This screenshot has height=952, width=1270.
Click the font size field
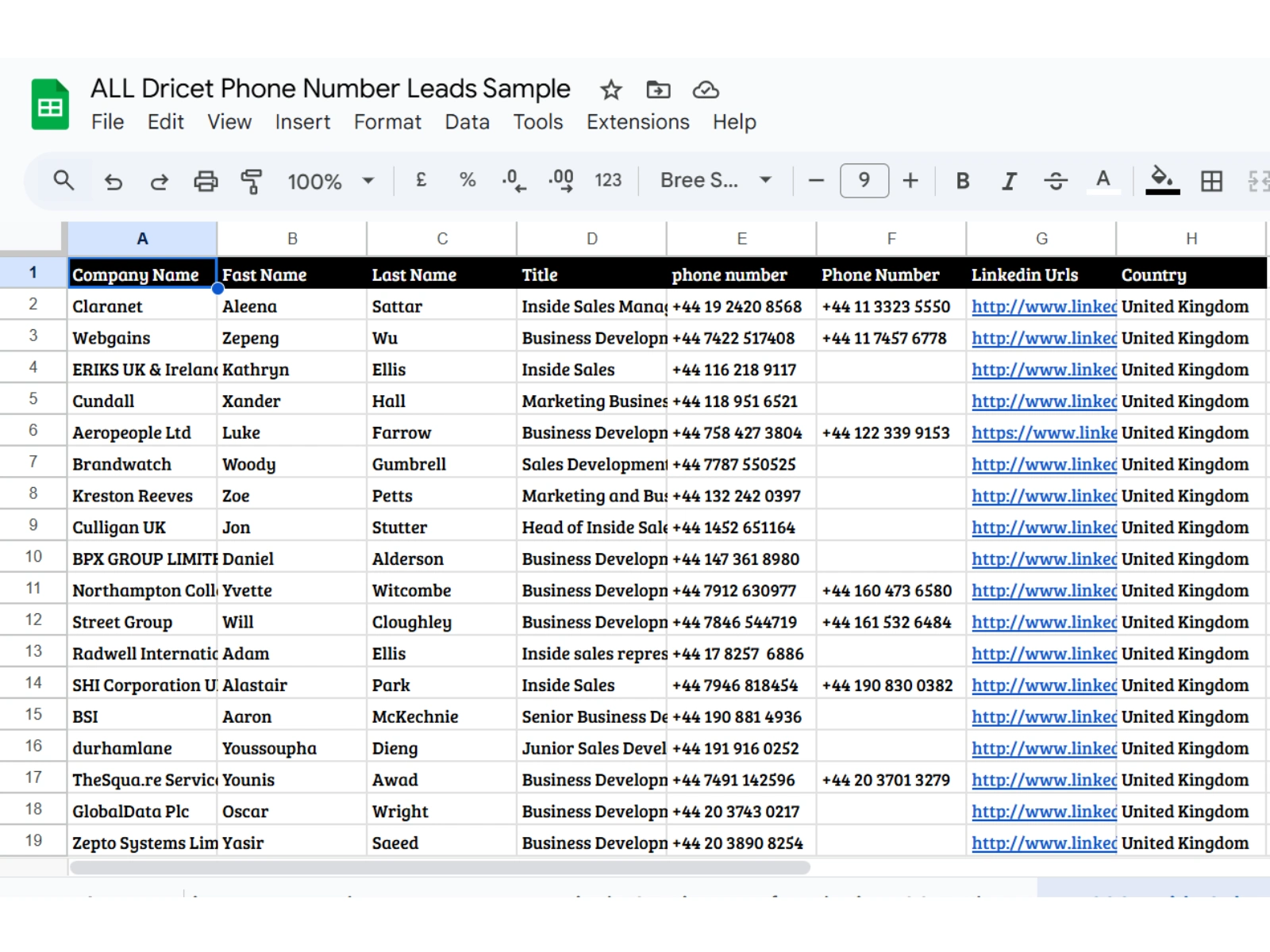pyautogui.click(x=864, y=180)
